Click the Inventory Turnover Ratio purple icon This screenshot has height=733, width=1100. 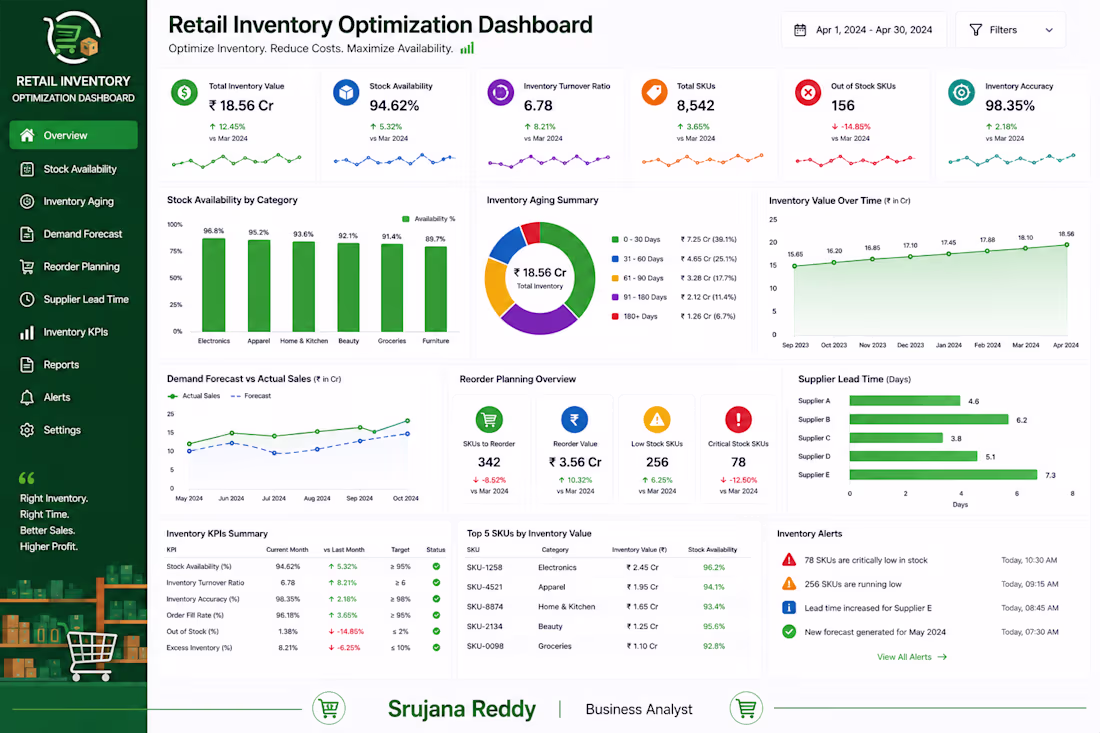pos(500,93)
